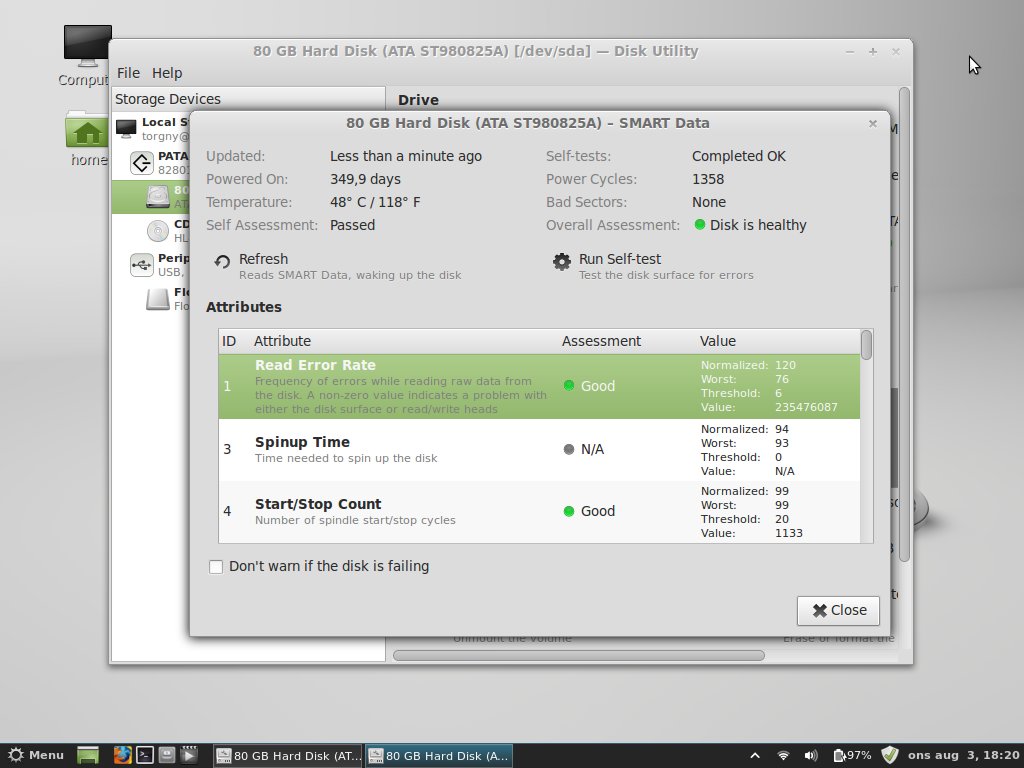Image resolution: width=1024 pixels, height=768 pixels.
Task: Expand the system tray up arrow
Action: click(x=755, y=756)
